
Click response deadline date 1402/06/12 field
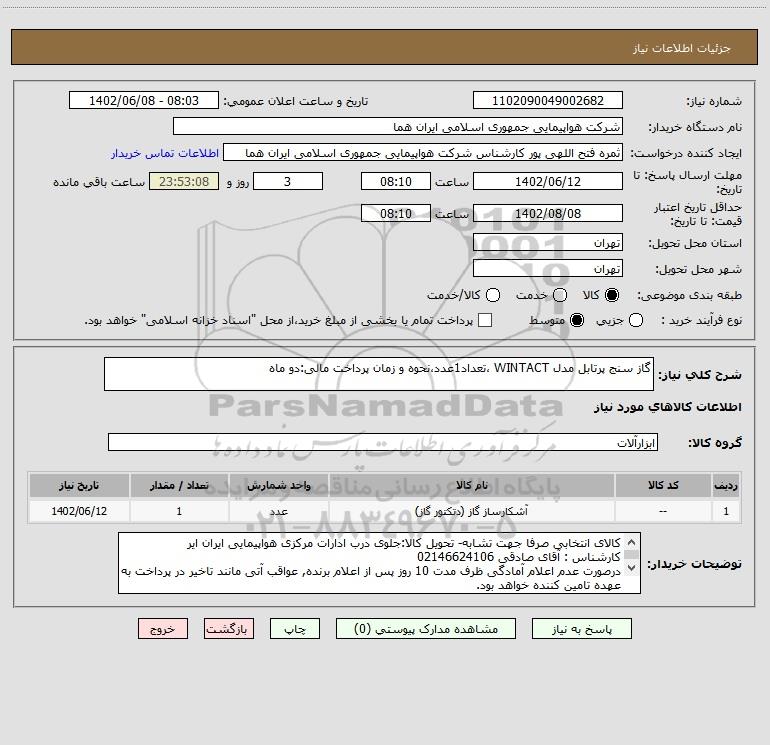tap(548, 181)
